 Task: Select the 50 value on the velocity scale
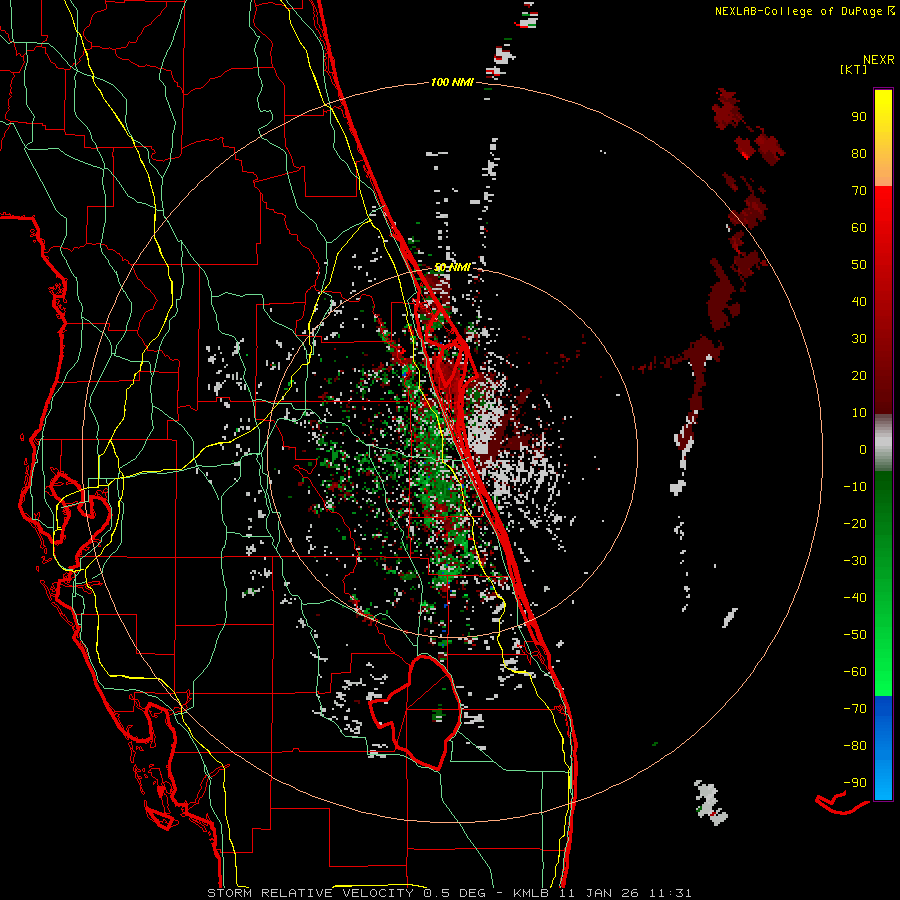click(859, 265)
